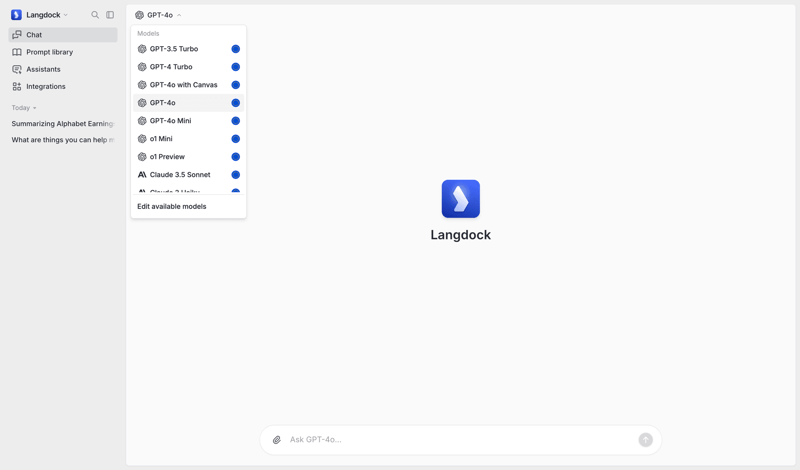Go to the Chat section

pyautogui.click(x=63, y=35)
